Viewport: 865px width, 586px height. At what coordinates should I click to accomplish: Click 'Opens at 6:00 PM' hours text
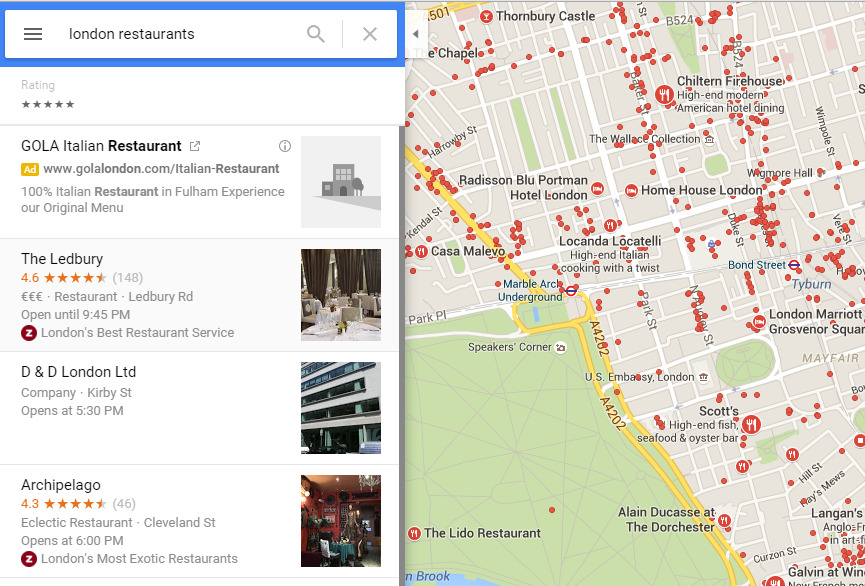pos(72,541)
